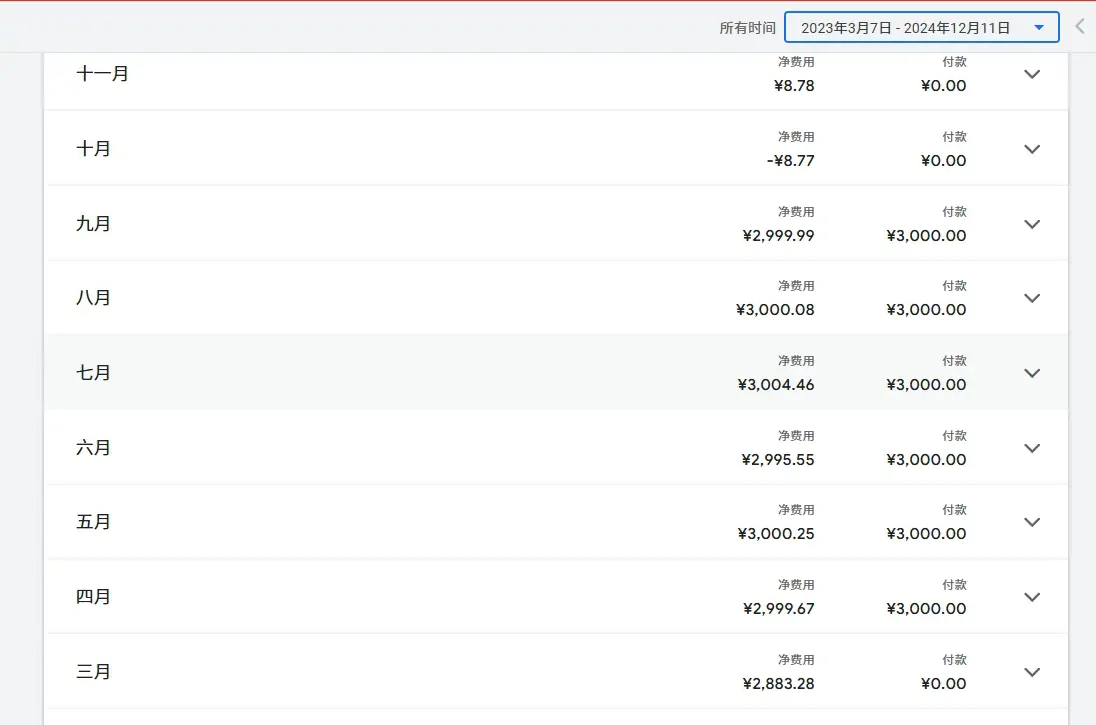Select the 七月 month label
Image resolution: width=1096 pixels, height=725 pixels.
93,373
